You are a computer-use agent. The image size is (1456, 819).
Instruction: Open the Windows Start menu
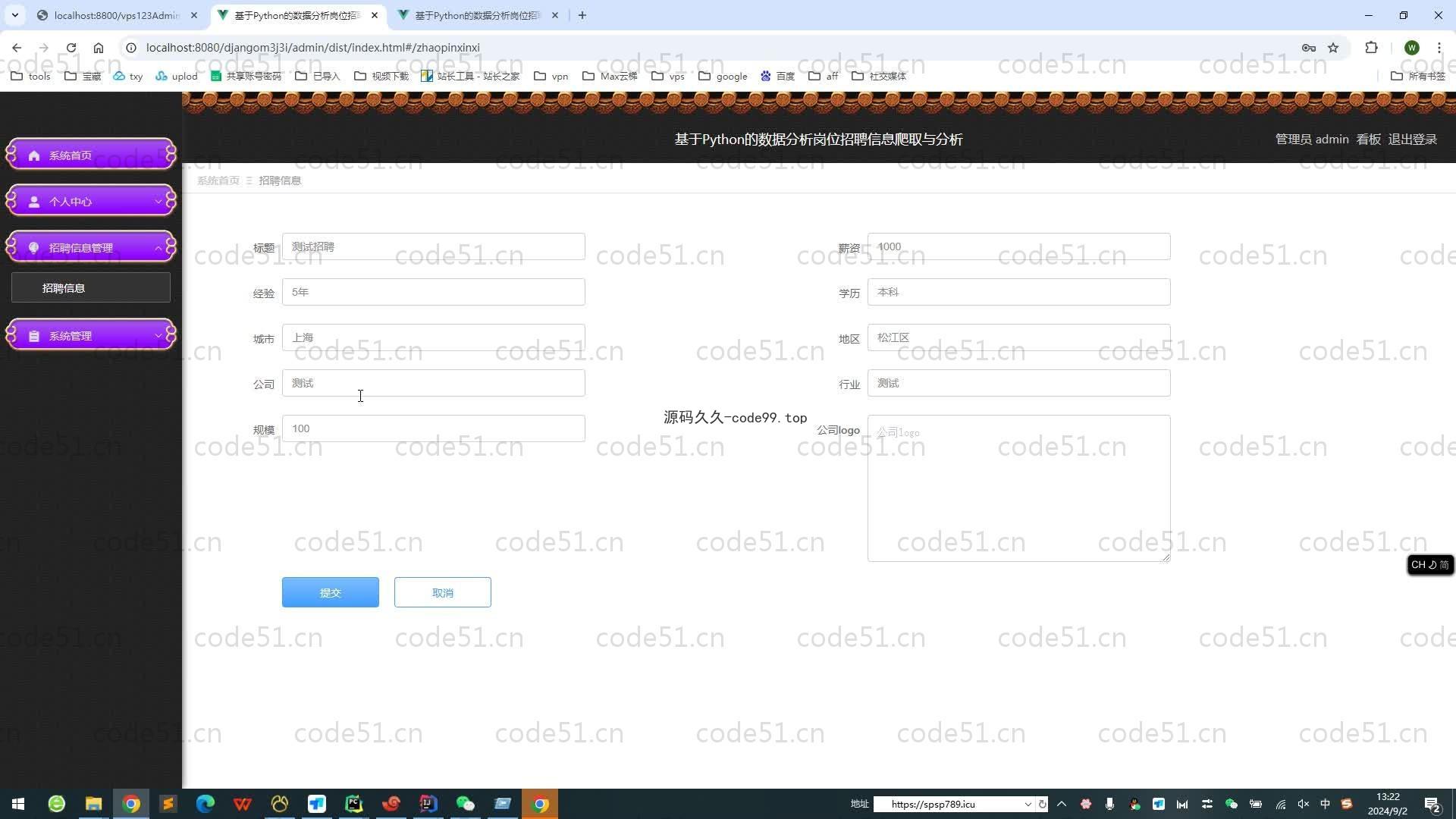tap(18, 804)
